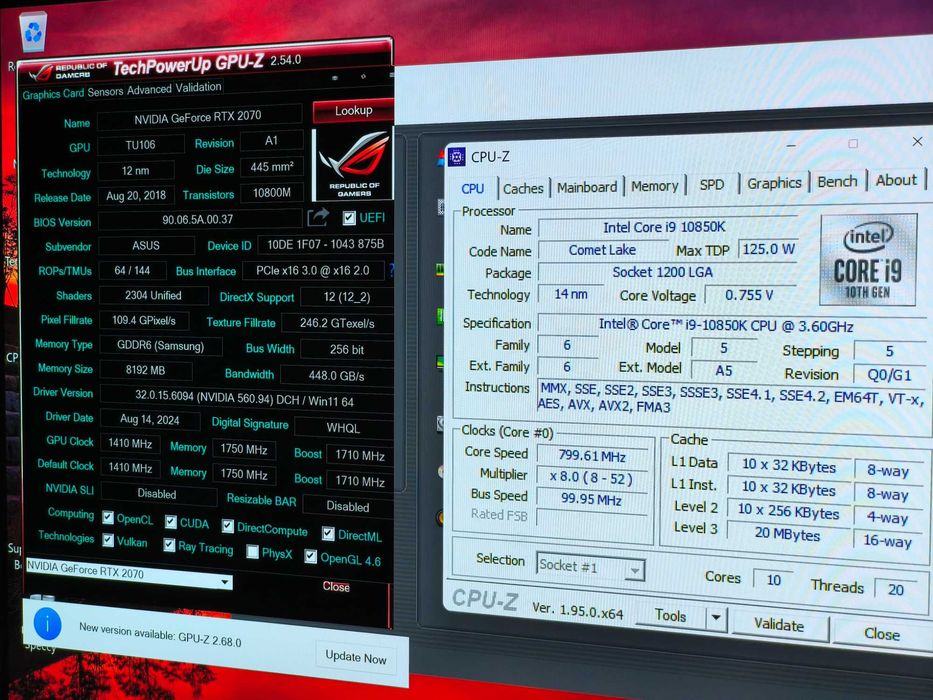933x700 pixels.
Task: Open the Bench tab in CPU-Z
Action: click(837, 181)
